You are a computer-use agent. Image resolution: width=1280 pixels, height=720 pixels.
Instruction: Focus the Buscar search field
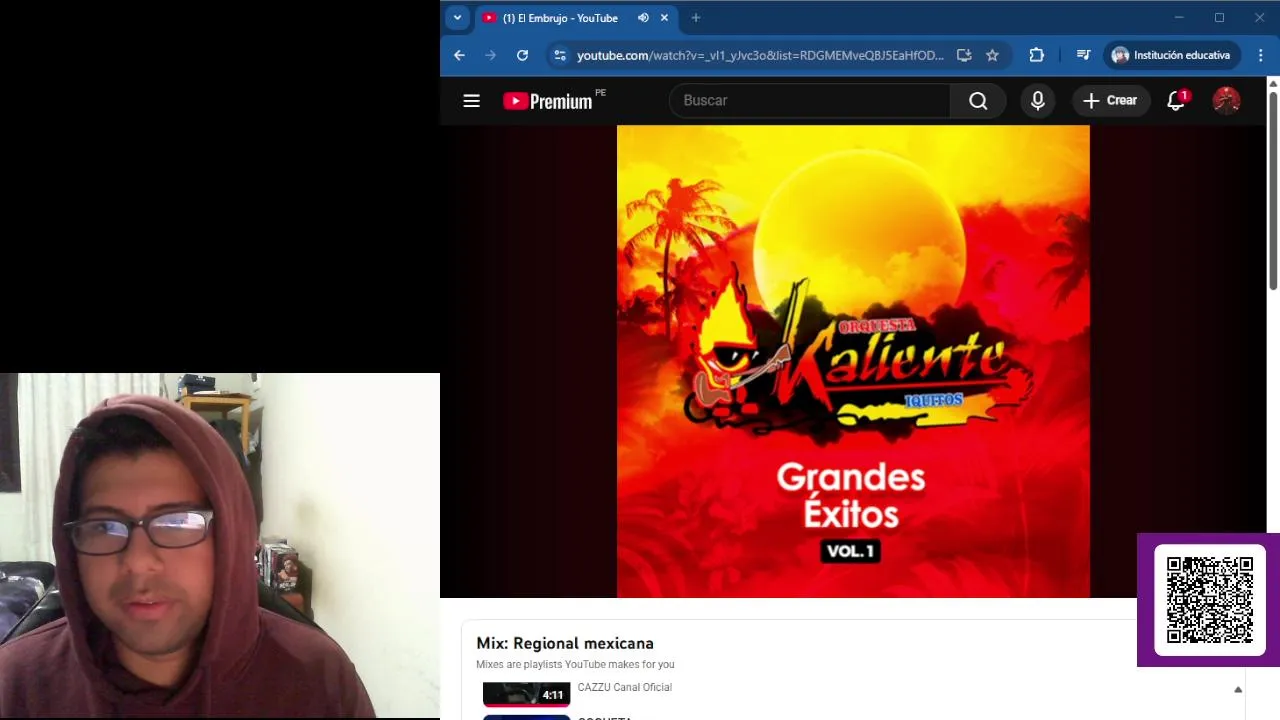click(x=810, y=100)
